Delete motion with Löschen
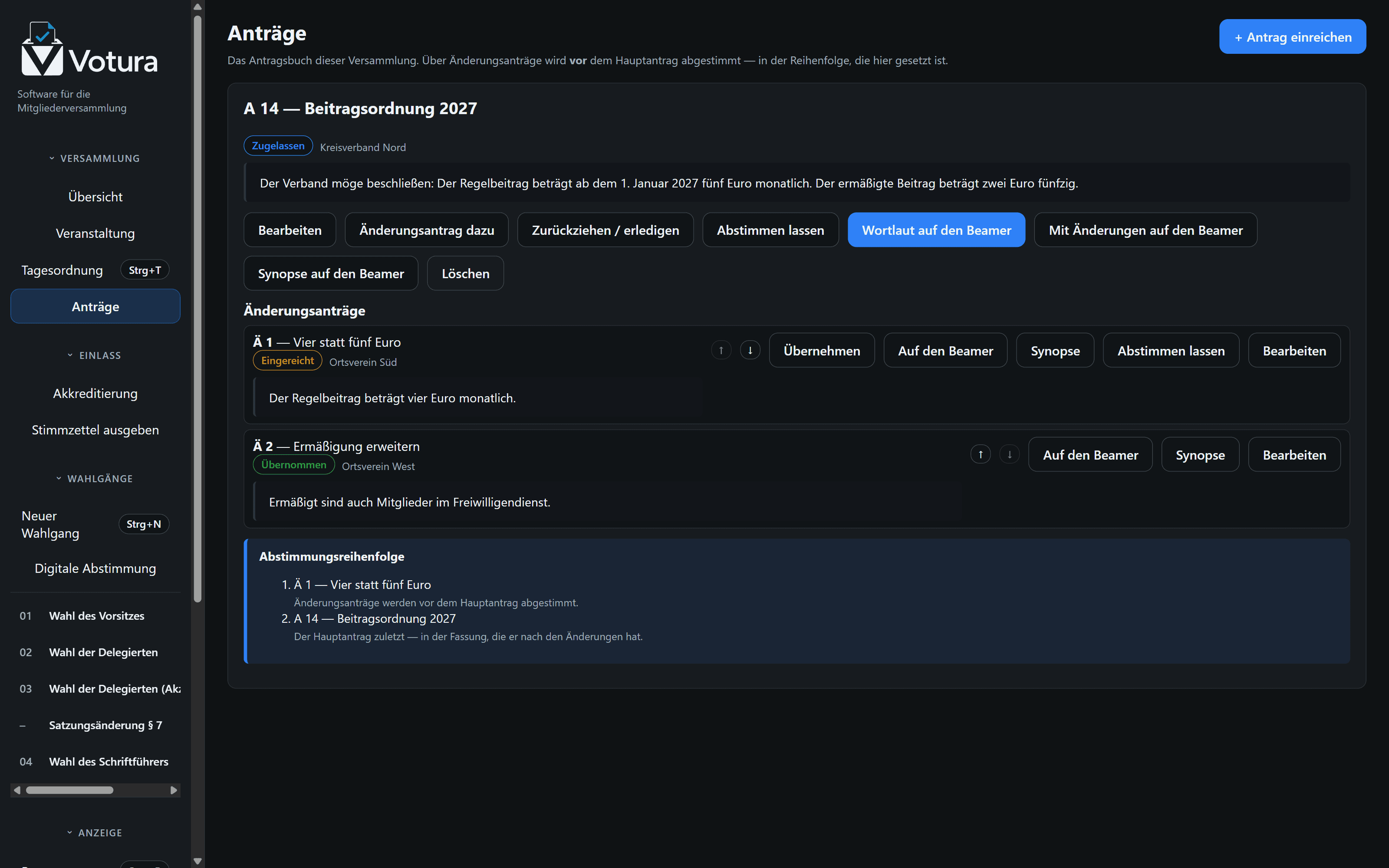Image resolution: width=1389 pixels, height=868 pixels. pos(465,273)
